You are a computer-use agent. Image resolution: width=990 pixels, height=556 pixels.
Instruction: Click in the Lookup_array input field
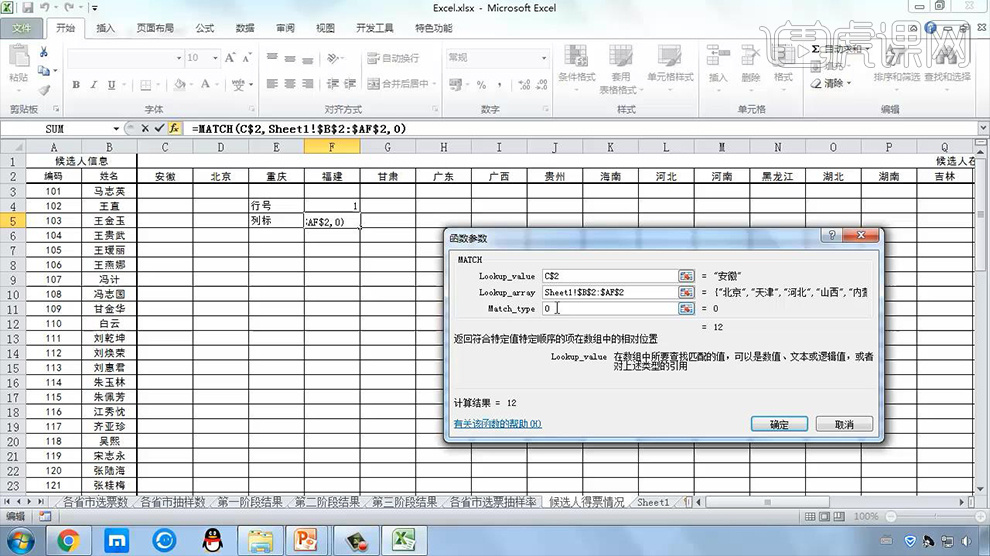(x=610, y=292)
